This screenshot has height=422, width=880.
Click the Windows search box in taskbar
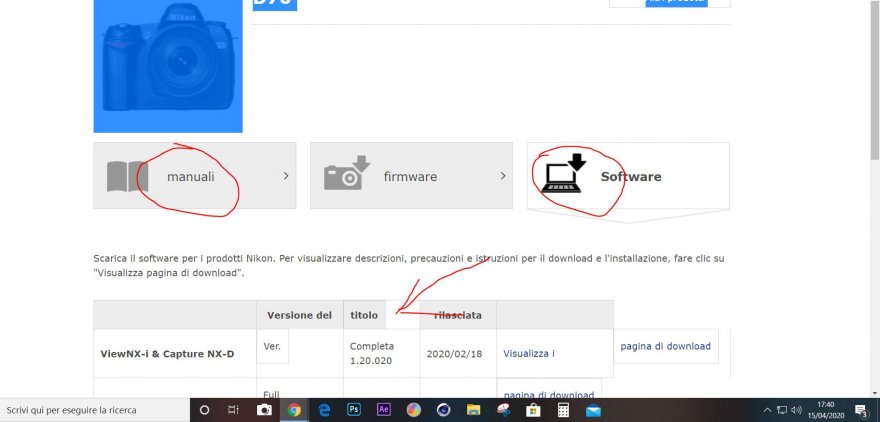click(x=95, y=410)
